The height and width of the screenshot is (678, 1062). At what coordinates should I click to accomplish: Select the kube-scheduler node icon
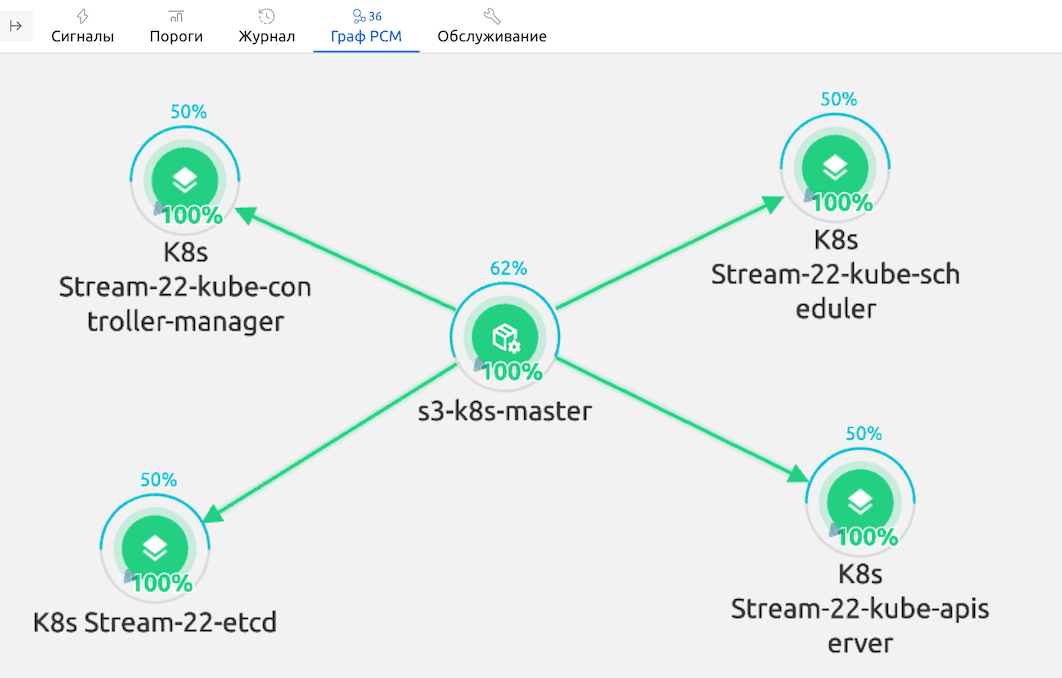pos(835,167)
